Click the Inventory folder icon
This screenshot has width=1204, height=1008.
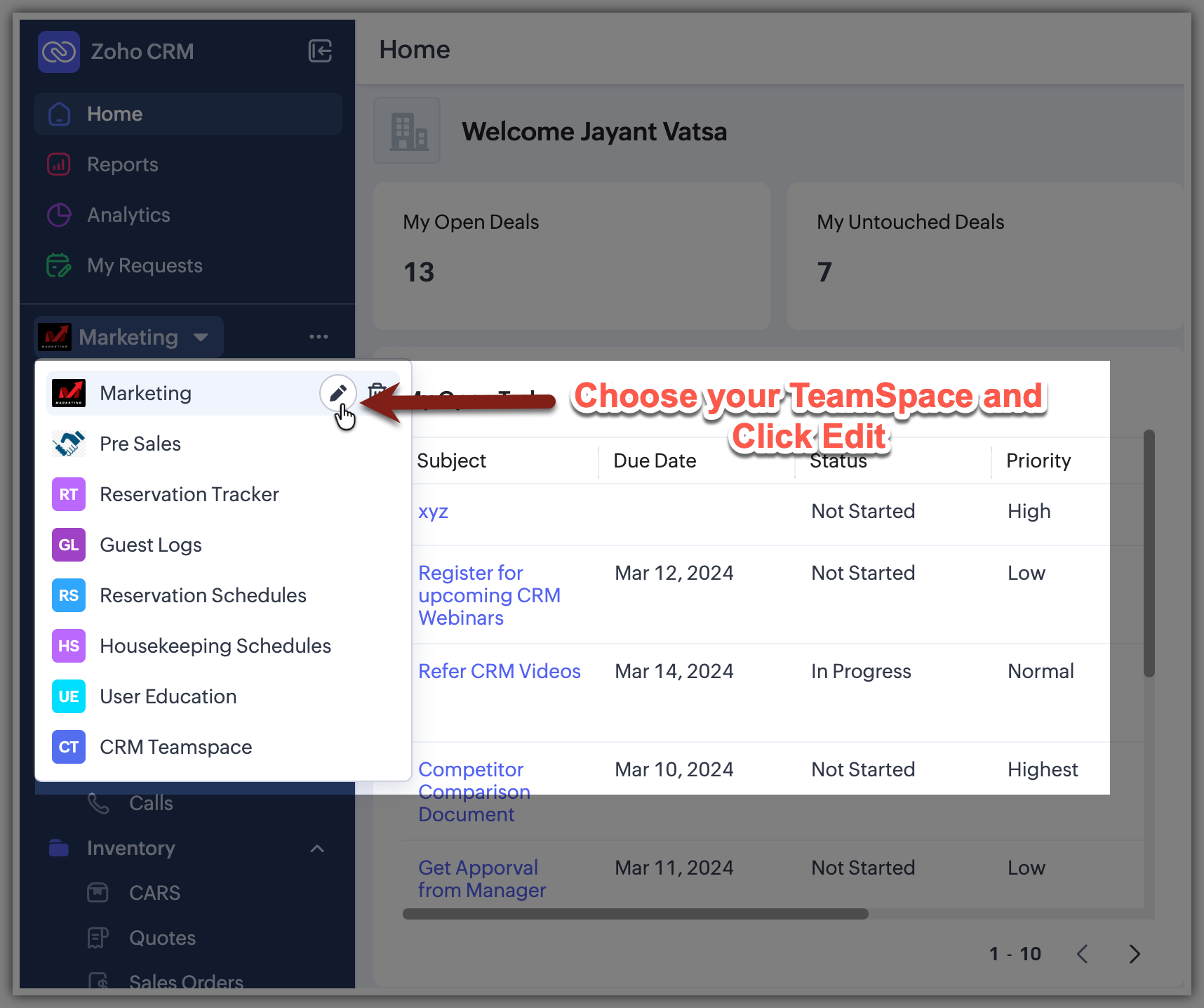[59, 848]
